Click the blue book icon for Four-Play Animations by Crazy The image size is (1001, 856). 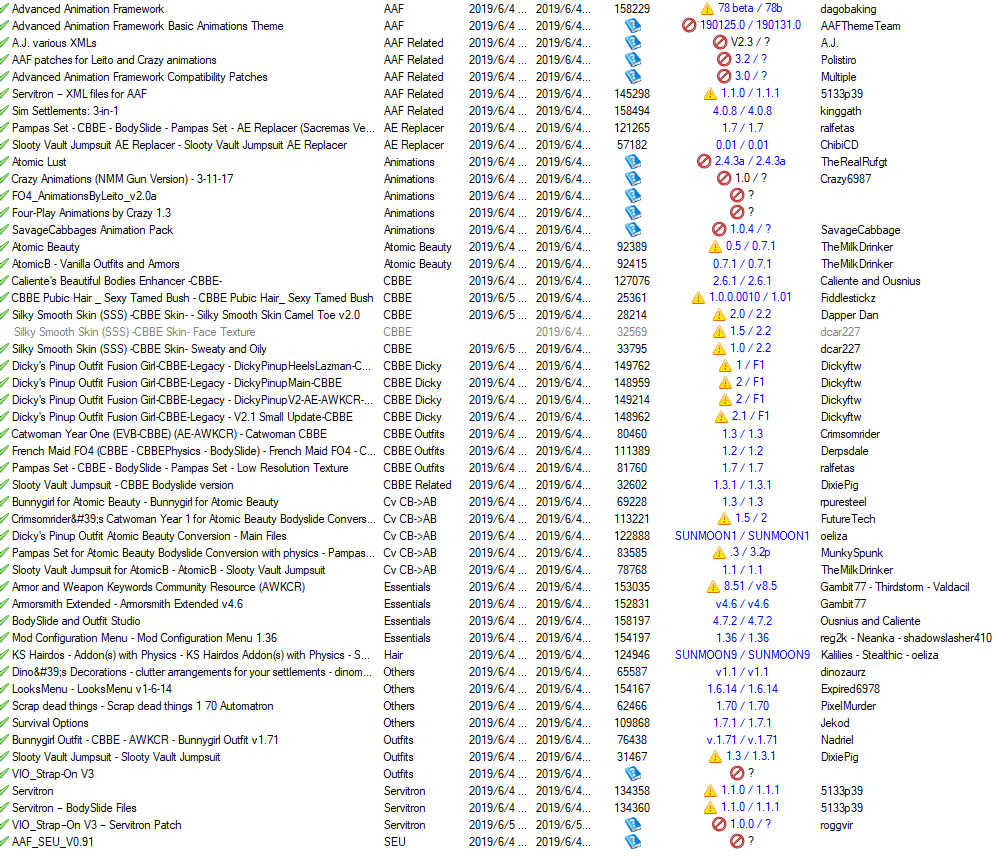(x=632, y=213)
